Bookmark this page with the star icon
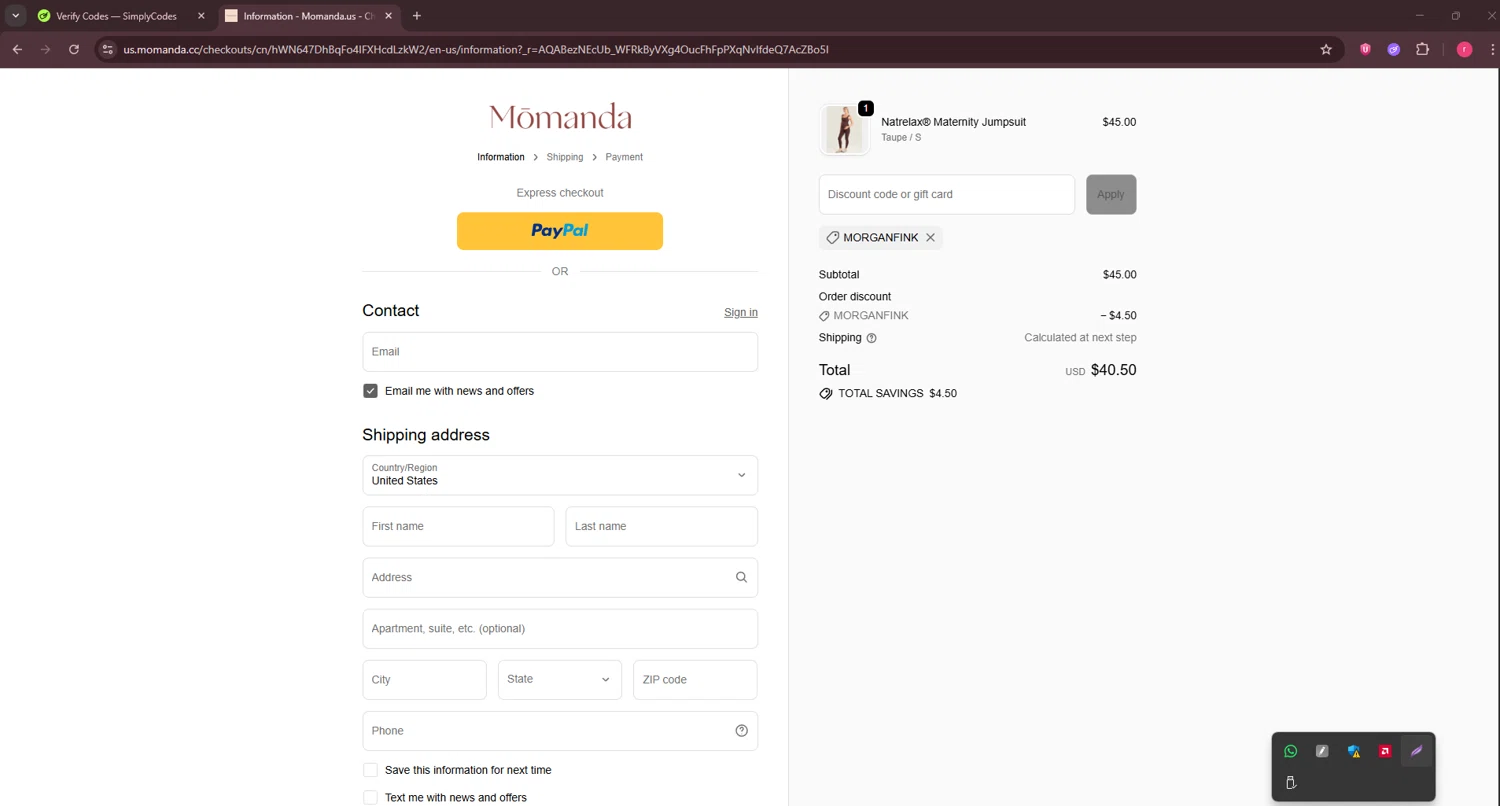Viewport: 1500px width, 806px height. click(x=1326, y=49)
